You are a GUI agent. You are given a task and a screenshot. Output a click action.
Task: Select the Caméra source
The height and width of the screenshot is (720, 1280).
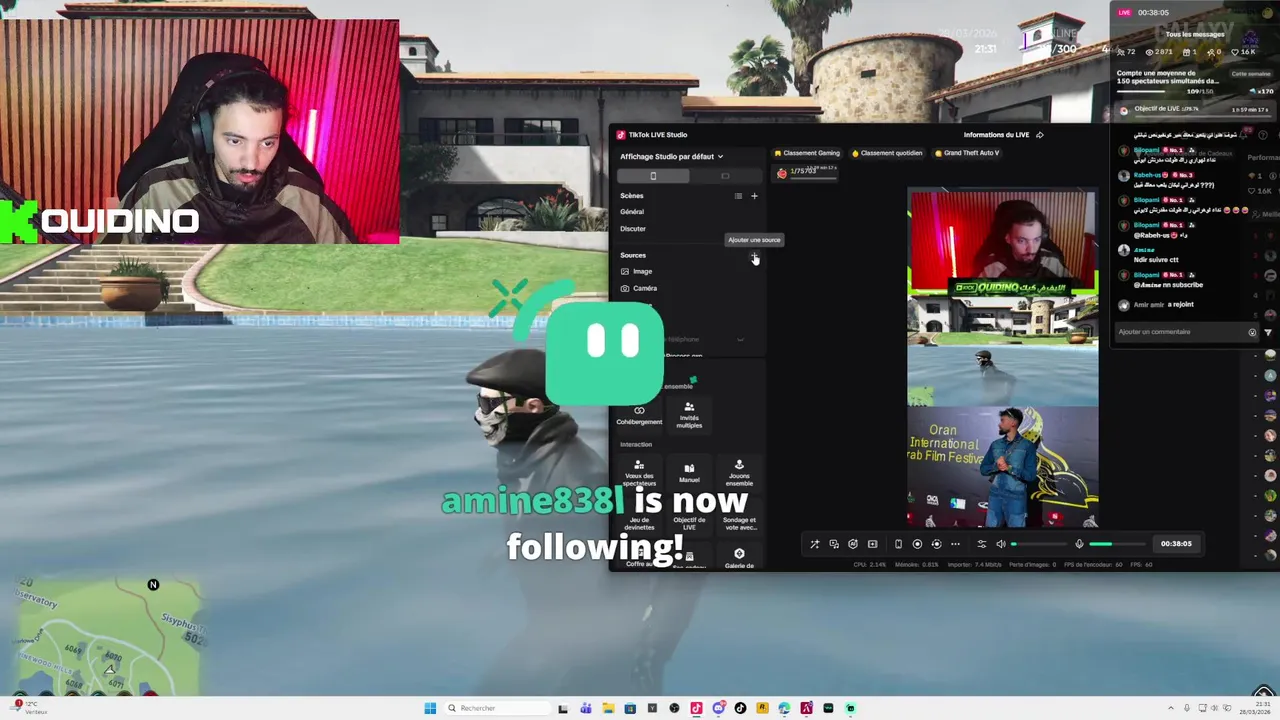tap(639, 288)
